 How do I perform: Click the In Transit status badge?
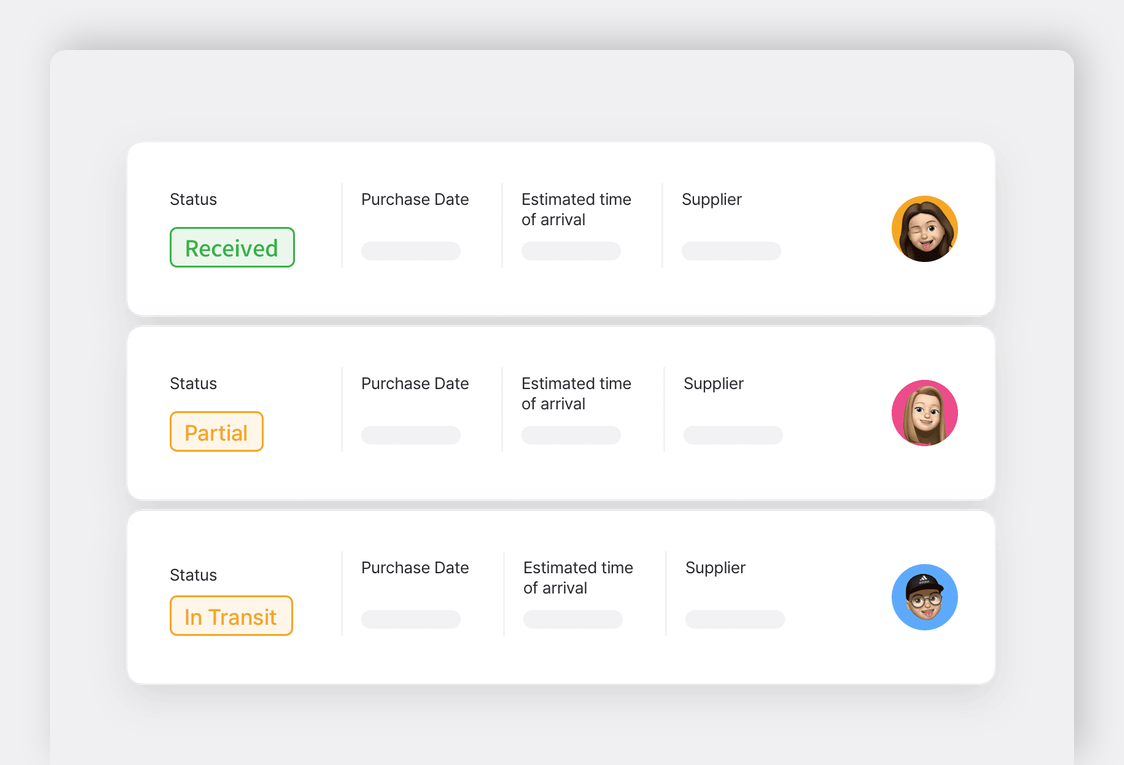click(231, 616)
